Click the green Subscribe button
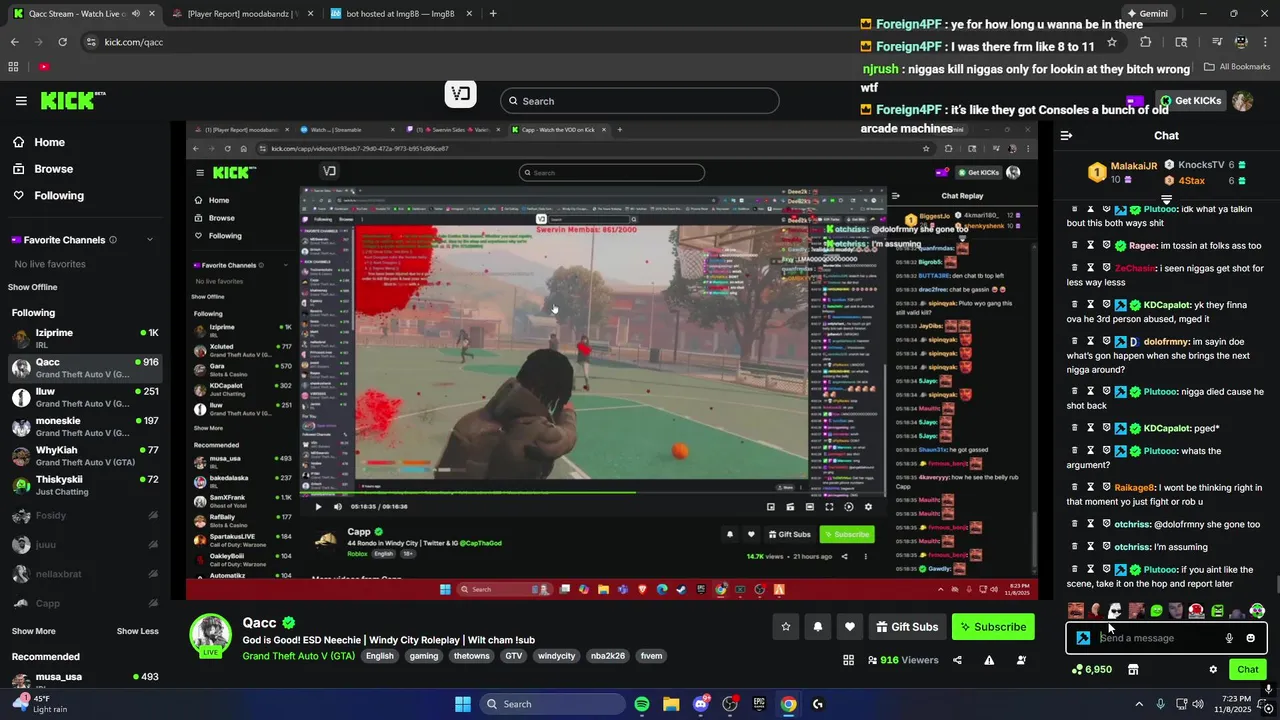Screen dimensions: 1280x720 tap(993, 627)
